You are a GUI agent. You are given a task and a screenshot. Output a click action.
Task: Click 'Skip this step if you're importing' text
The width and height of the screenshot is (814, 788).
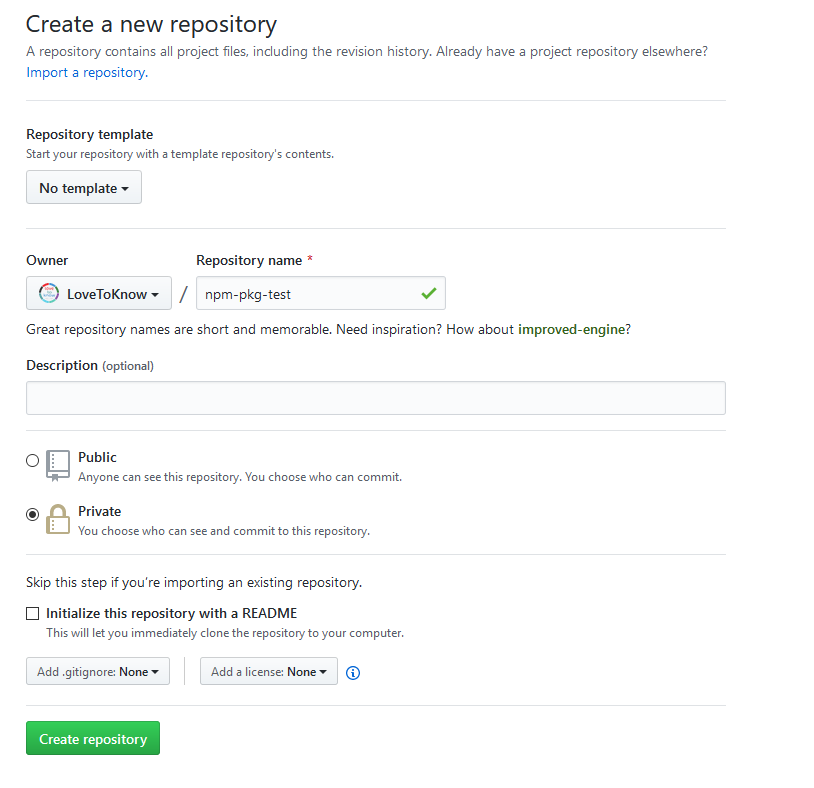194,582
